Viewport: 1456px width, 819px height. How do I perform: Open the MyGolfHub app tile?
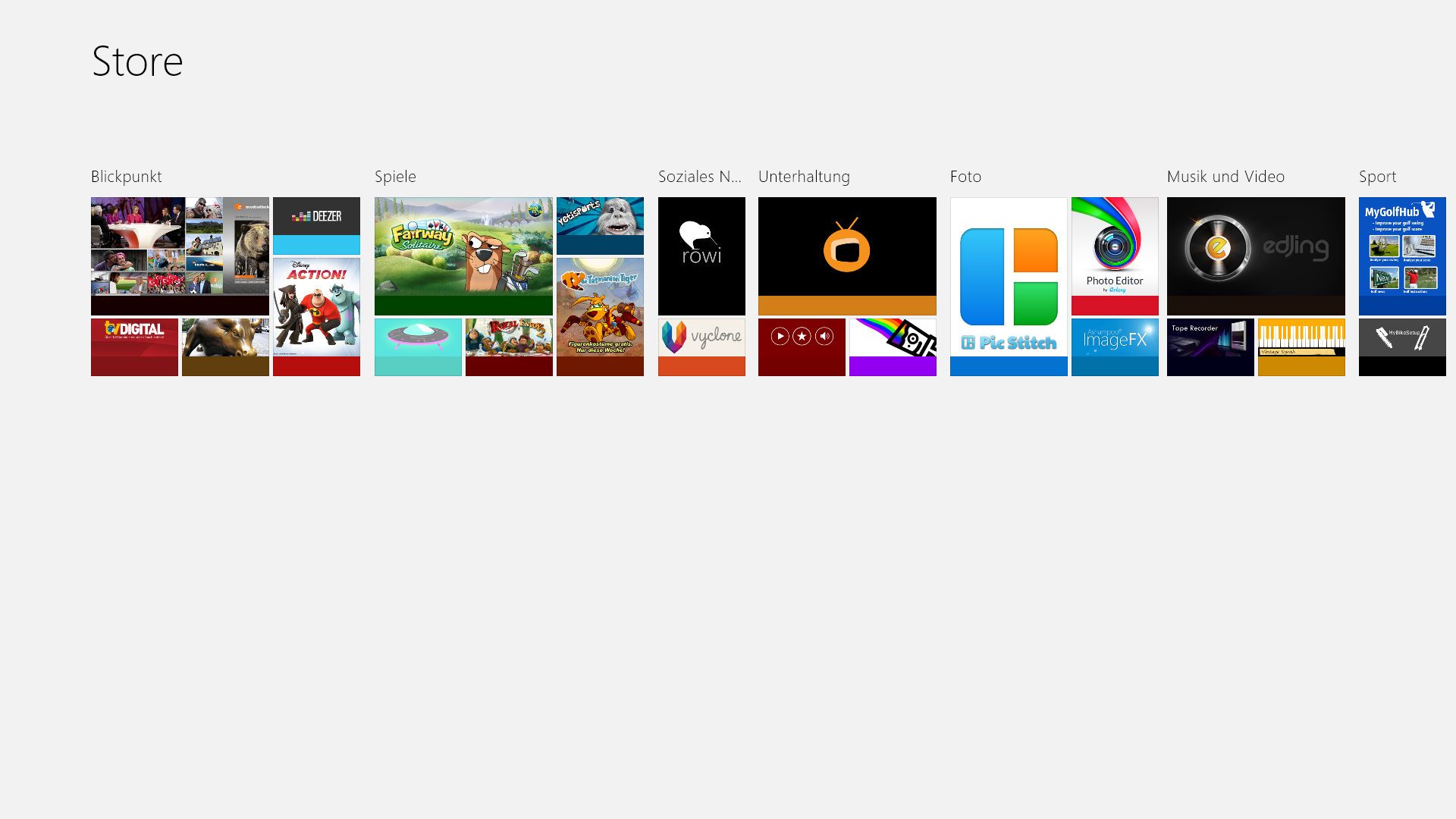pyautogui.click(x=1401, y=256)
